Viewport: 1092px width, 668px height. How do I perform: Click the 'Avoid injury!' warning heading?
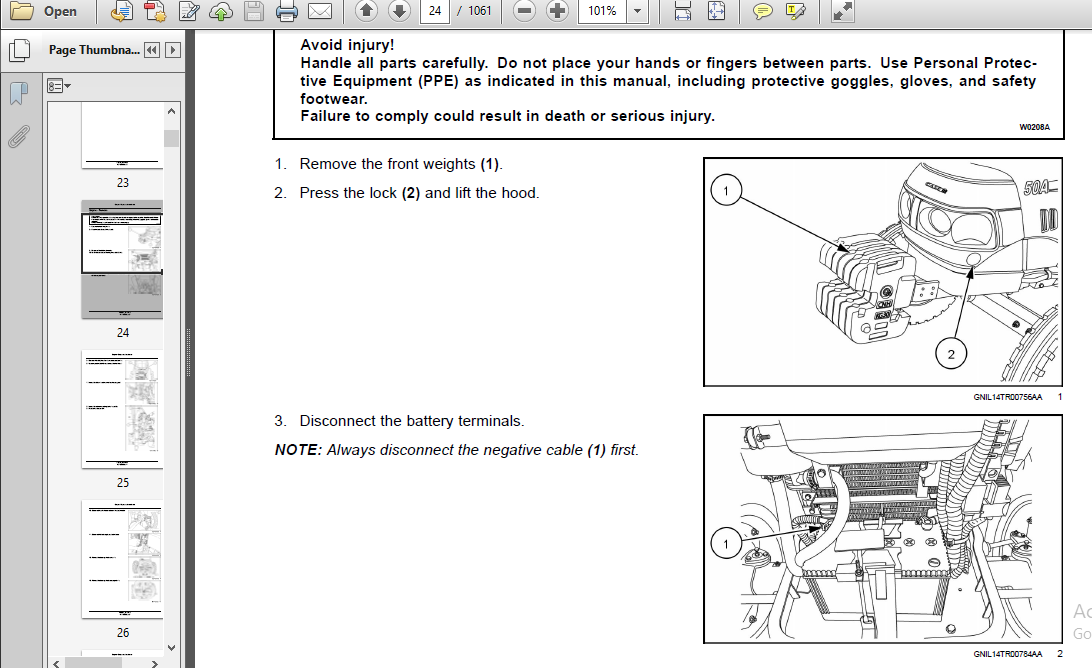pos(347,45)
